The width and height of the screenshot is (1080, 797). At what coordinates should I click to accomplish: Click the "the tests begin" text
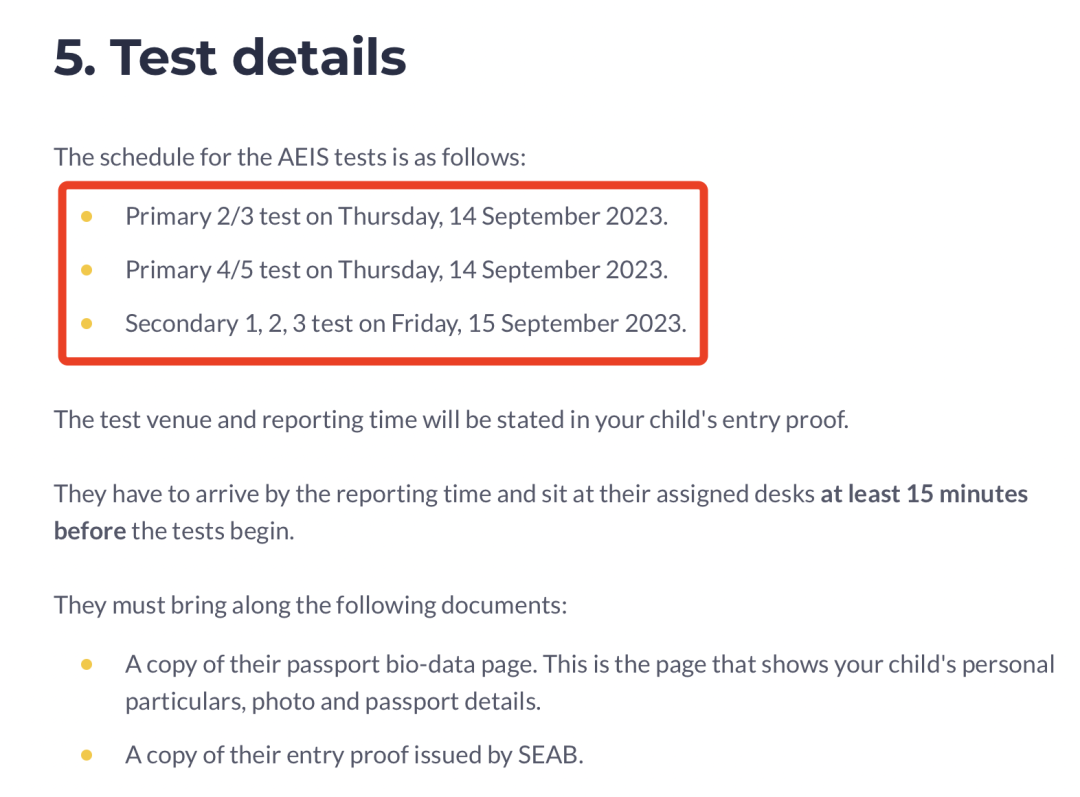click(213, 531)
